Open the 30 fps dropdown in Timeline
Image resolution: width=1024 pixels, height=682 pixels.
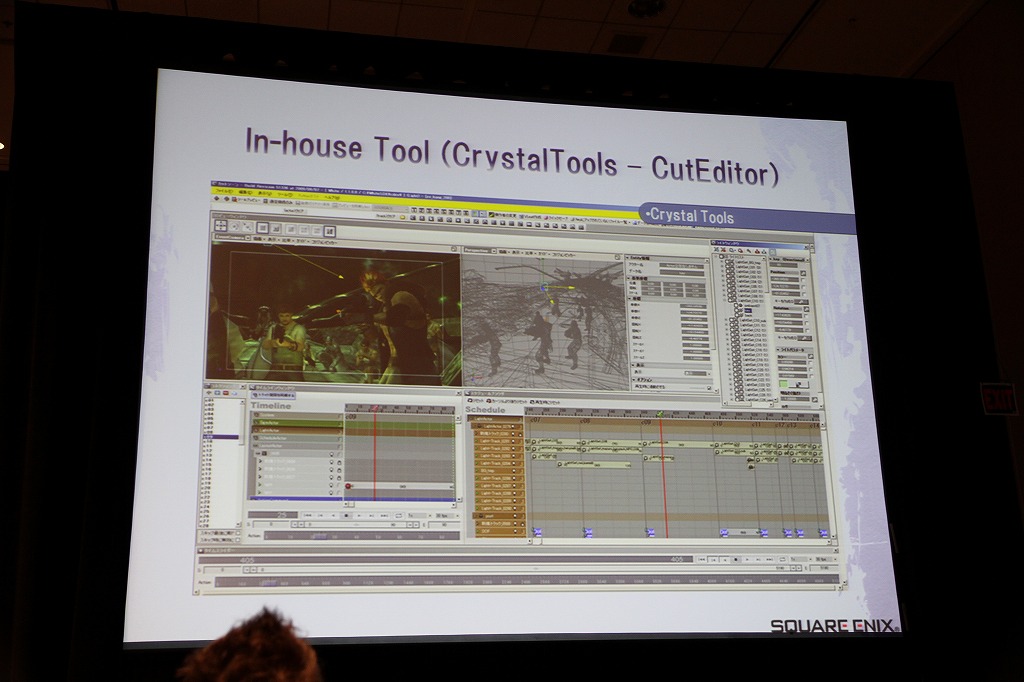point(457,516)
